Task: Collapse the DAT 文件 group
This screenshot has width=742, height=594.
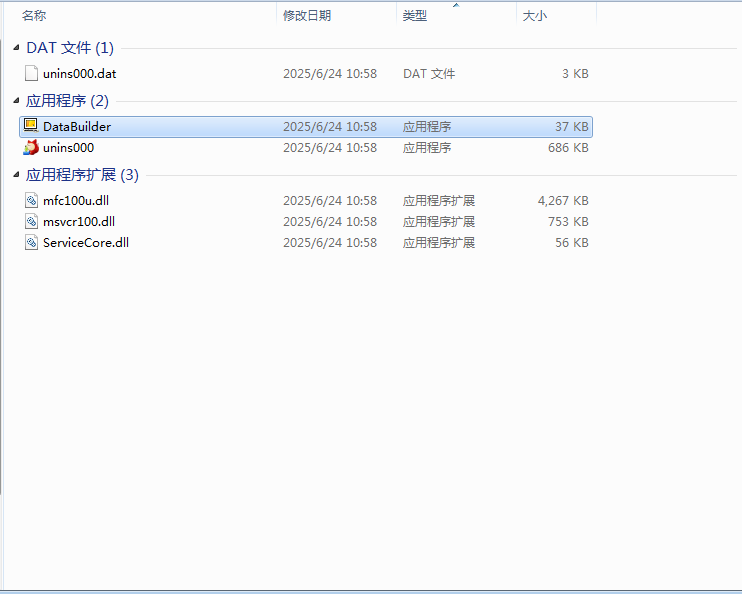Action: tap(16, 48)
